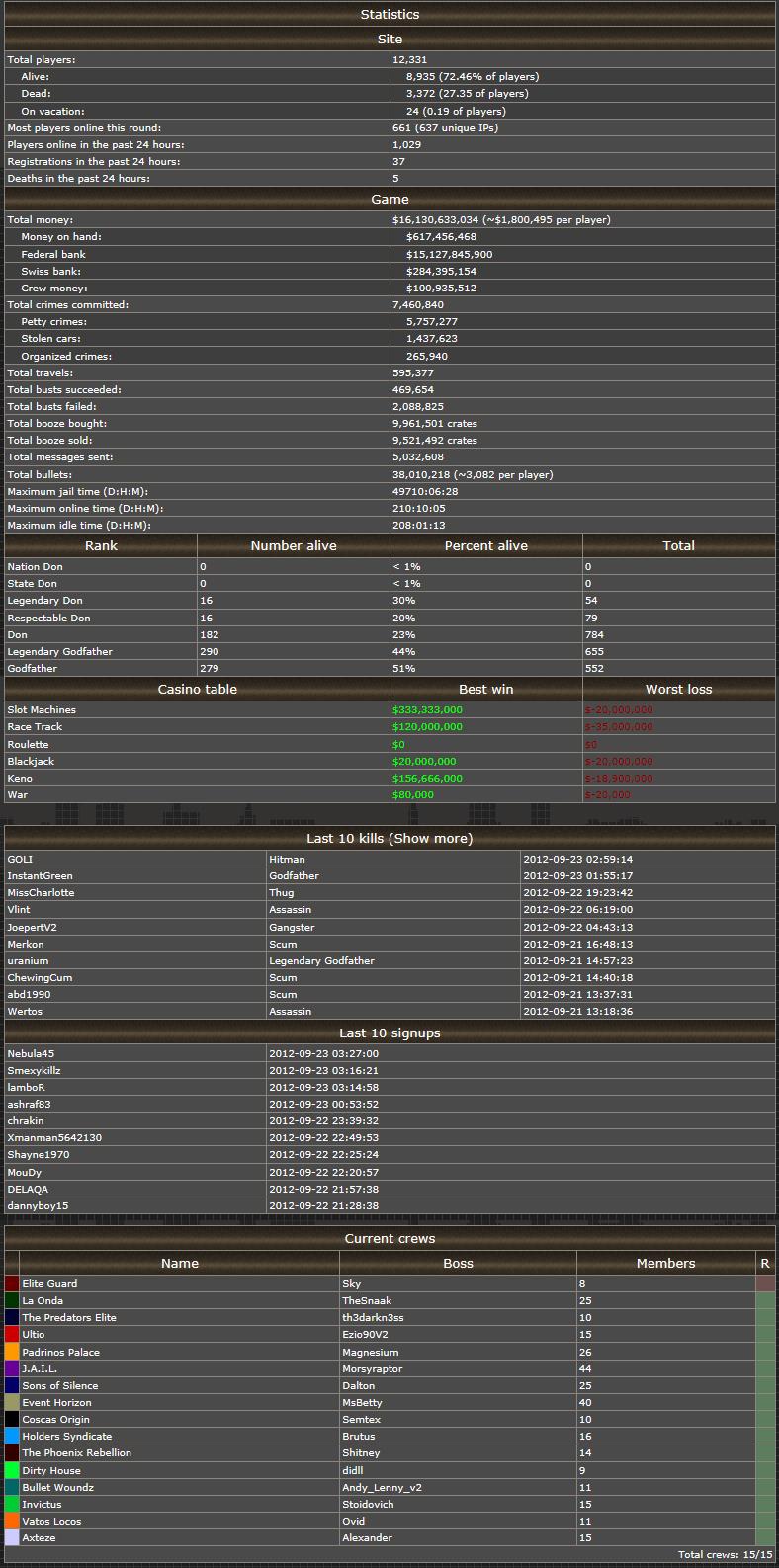Viewport: 779px width, 1568px height.
Task: Select the killed player uranium
Action: coord(28,961)
